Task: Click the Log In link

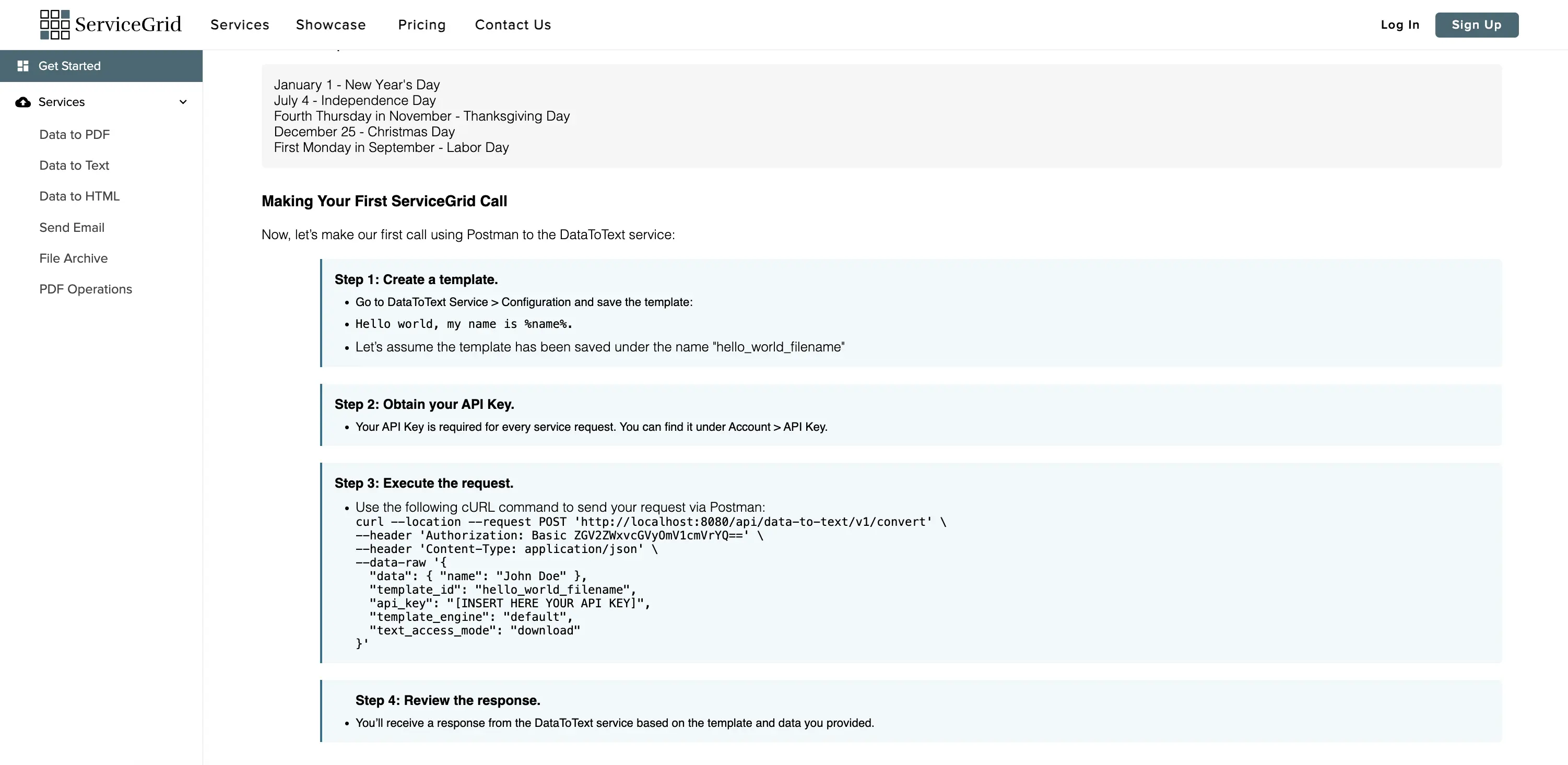Action: point(1399,25)
